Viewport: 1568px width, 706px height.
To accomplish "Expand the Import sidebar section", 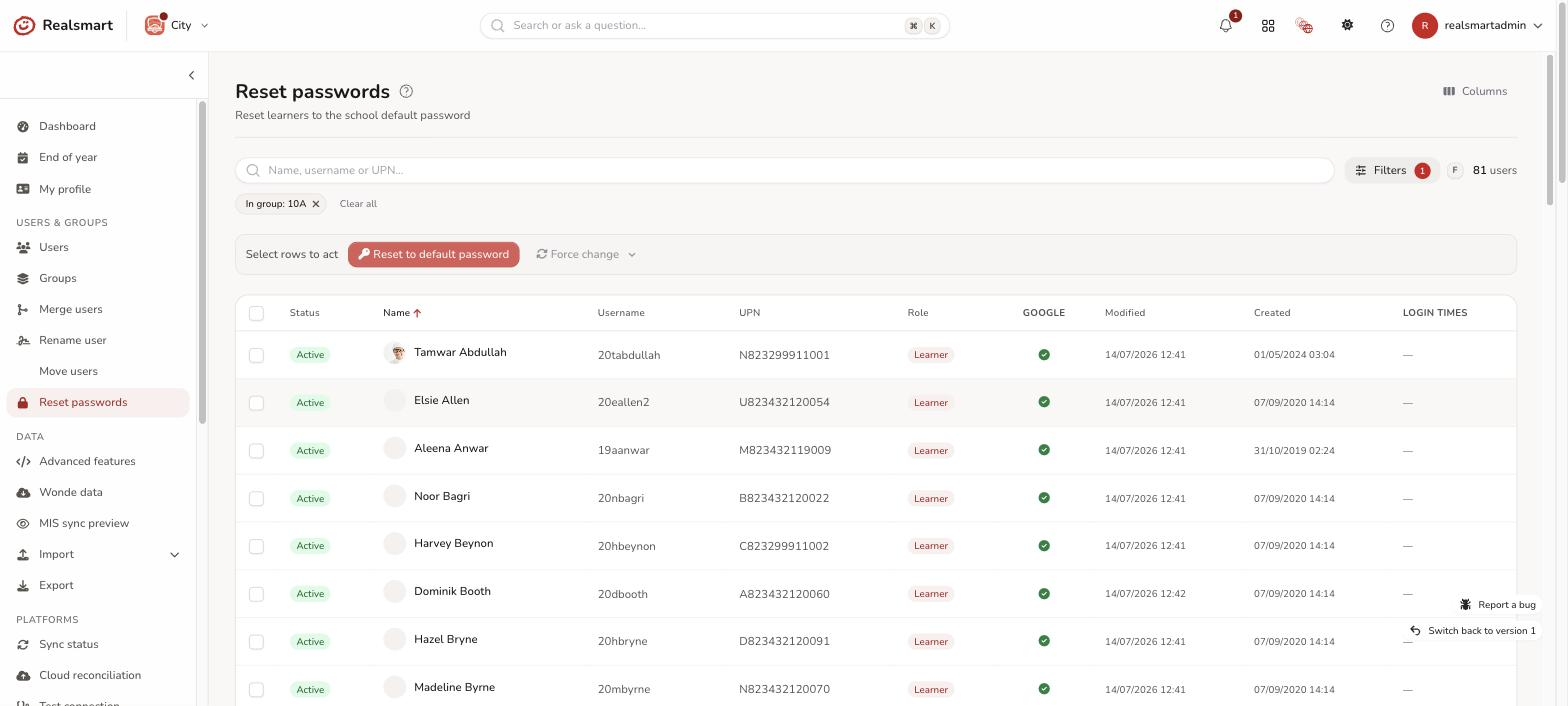I will [98, 555].
